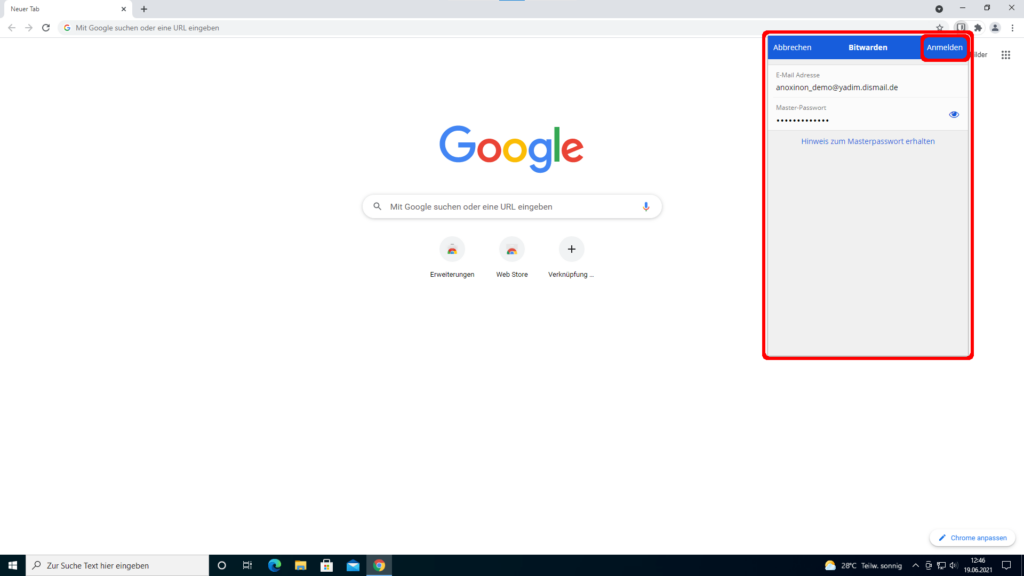Open the Chrome profile avatar
Screen dimensions: 1024x576
995,28
